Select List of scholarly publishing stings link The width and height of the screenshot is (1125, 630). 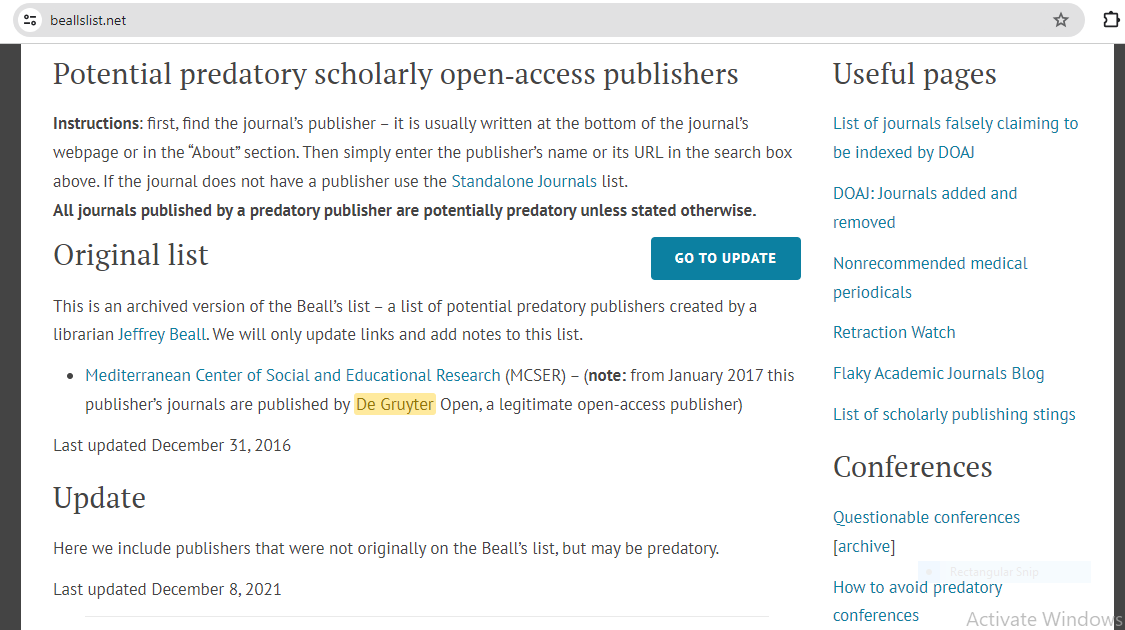point(954,414)
